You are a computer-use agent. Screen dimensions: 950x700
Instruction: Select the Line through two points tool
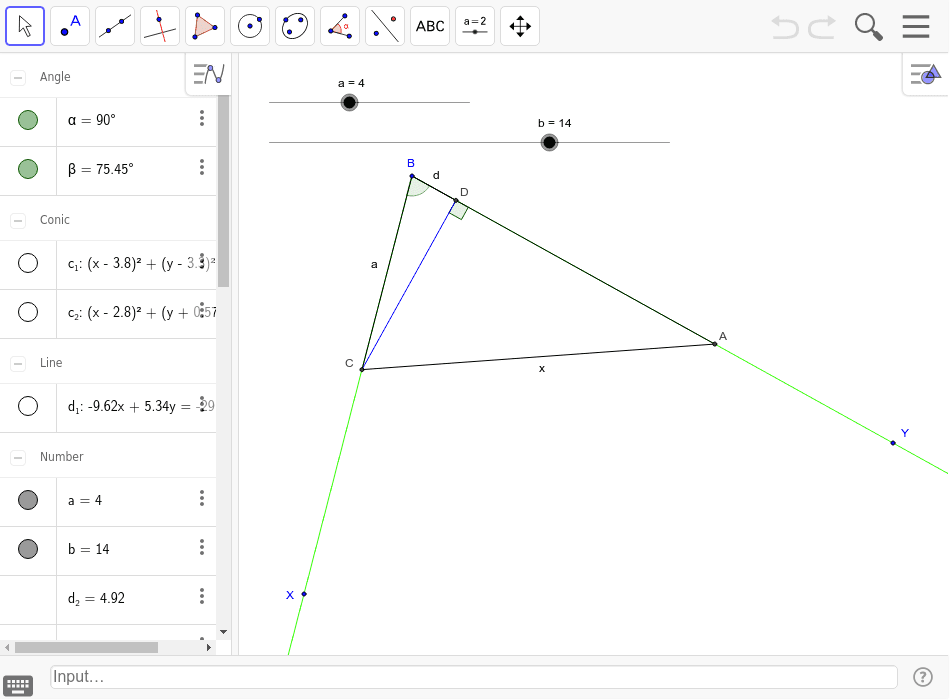click(x=115, y=26)
